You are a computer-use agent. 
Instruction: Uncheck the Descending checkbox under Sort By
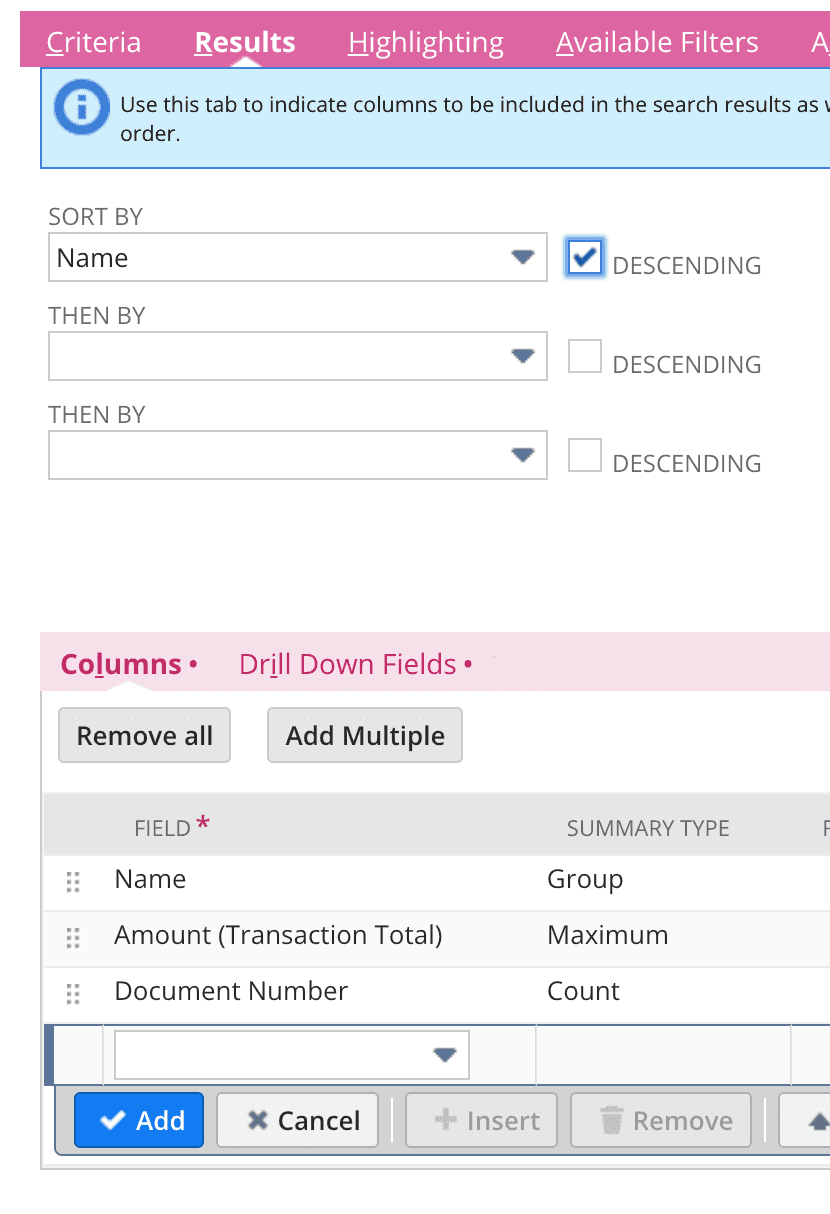click(584, 257)
